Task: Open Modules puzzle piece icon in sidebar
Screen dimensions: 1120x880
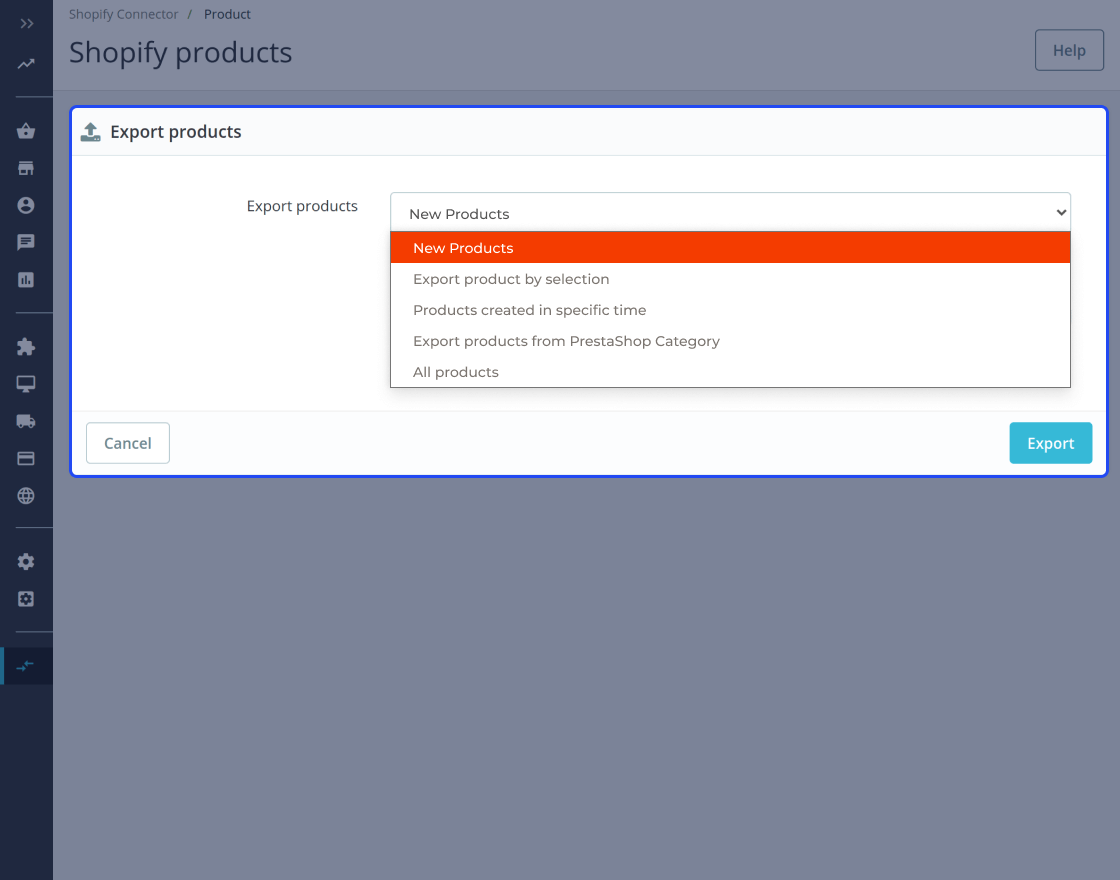Action: tap(26, 347)
